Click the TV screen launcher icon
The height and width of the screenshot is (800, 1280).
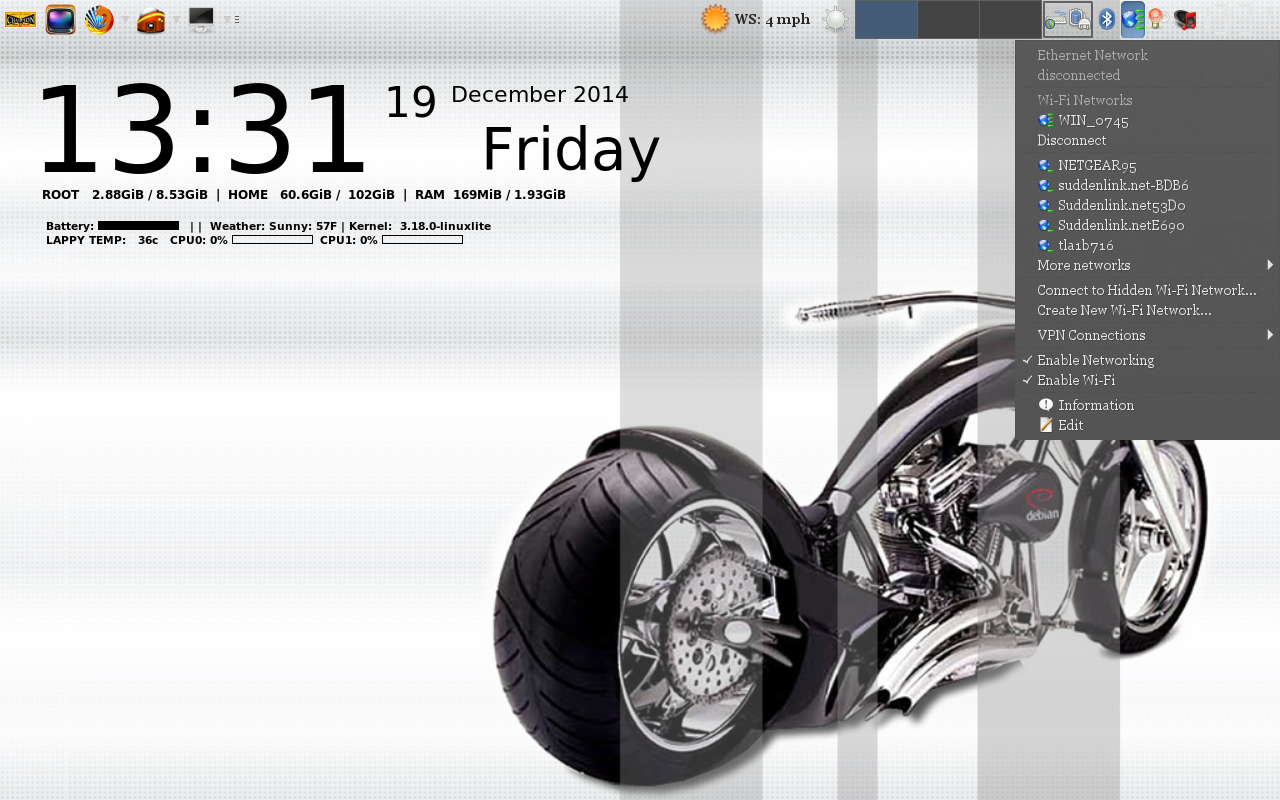pos(61,19)
